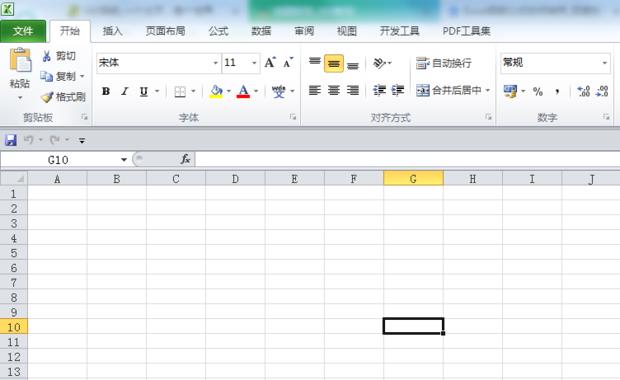The height and width of the screenshot is (380, 620).
Task: Decrease font size with small A
Action: [x=288, y=62]
